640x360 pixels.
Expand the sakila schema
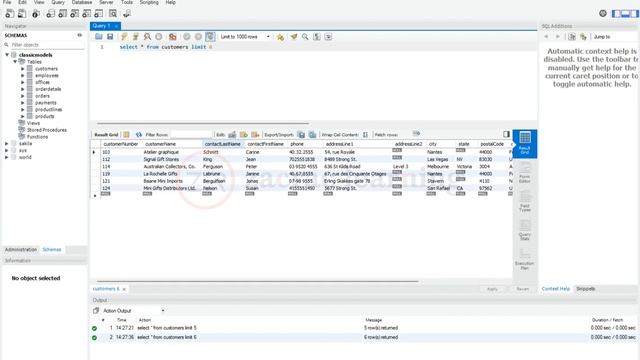(x=7, y=144)
